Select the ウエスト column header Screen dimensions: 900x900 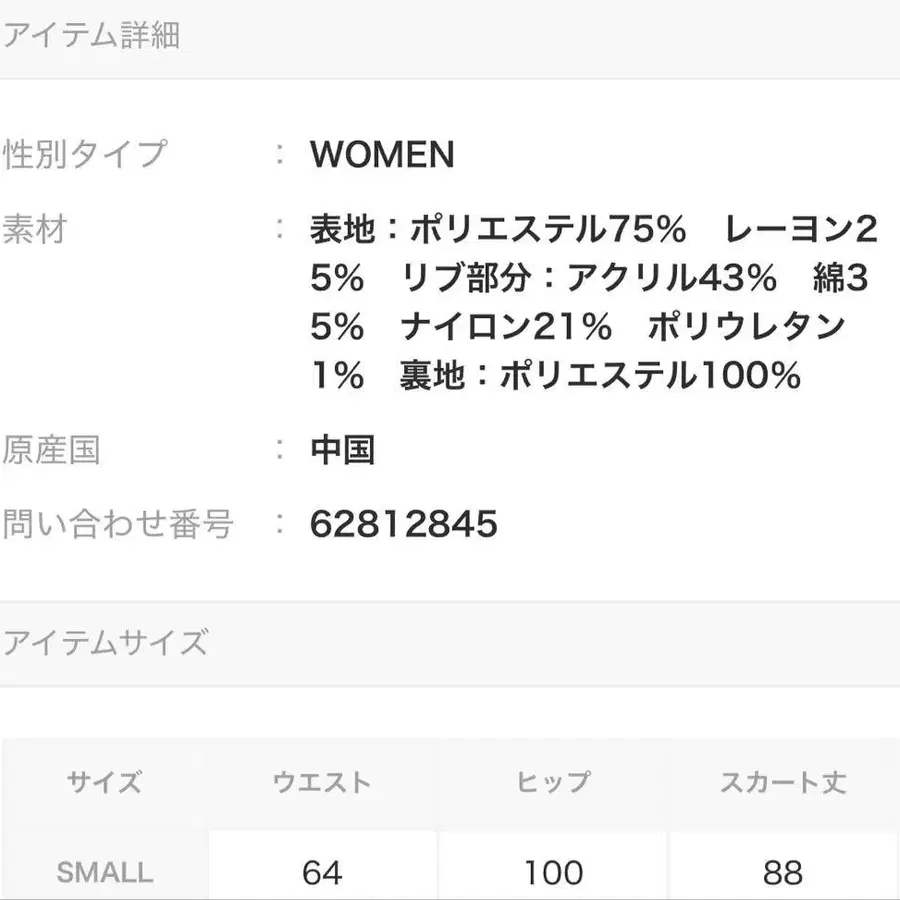pos(322,782)
